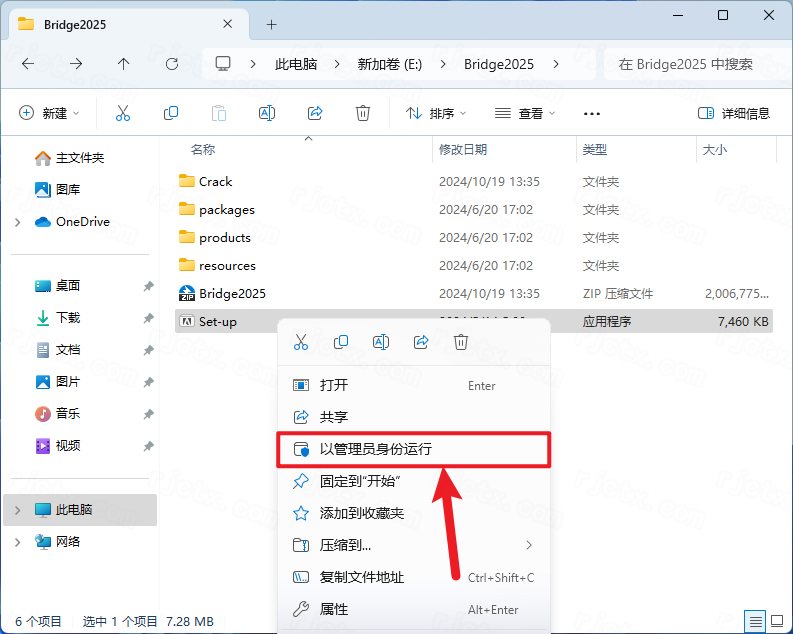The width and height of the screenshot is (793, 634).
Task: Click the Share icon in toolbar
Action: (x=315, y=114)
